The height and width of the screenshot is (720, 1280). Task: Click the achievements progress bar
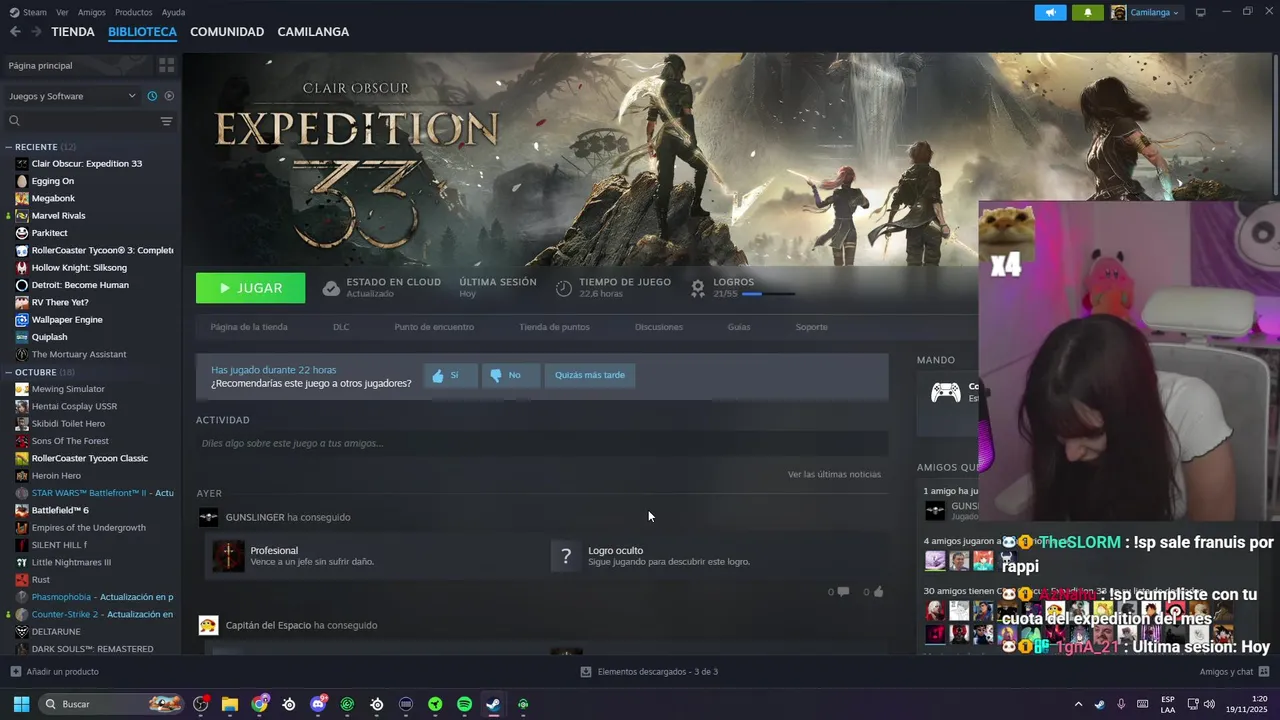click(x=768, y=294)
